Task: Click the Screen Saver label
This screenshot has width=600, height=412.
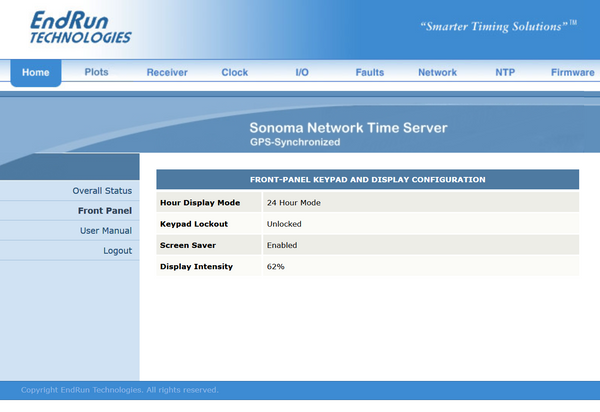Action: pos(188,245)
